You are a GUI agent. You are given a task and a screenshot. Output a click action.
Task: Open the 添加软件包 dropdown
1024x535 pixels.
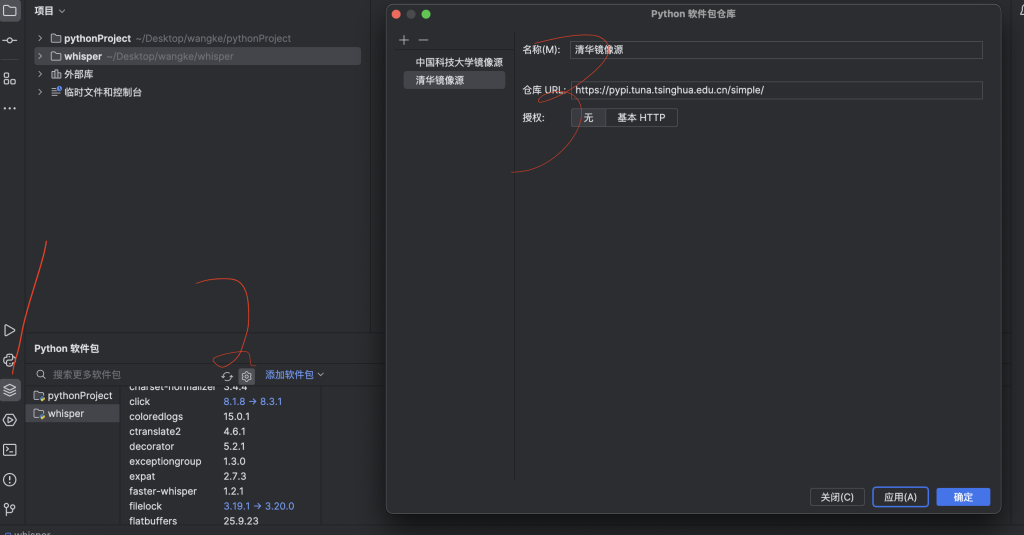click(294, 375)
